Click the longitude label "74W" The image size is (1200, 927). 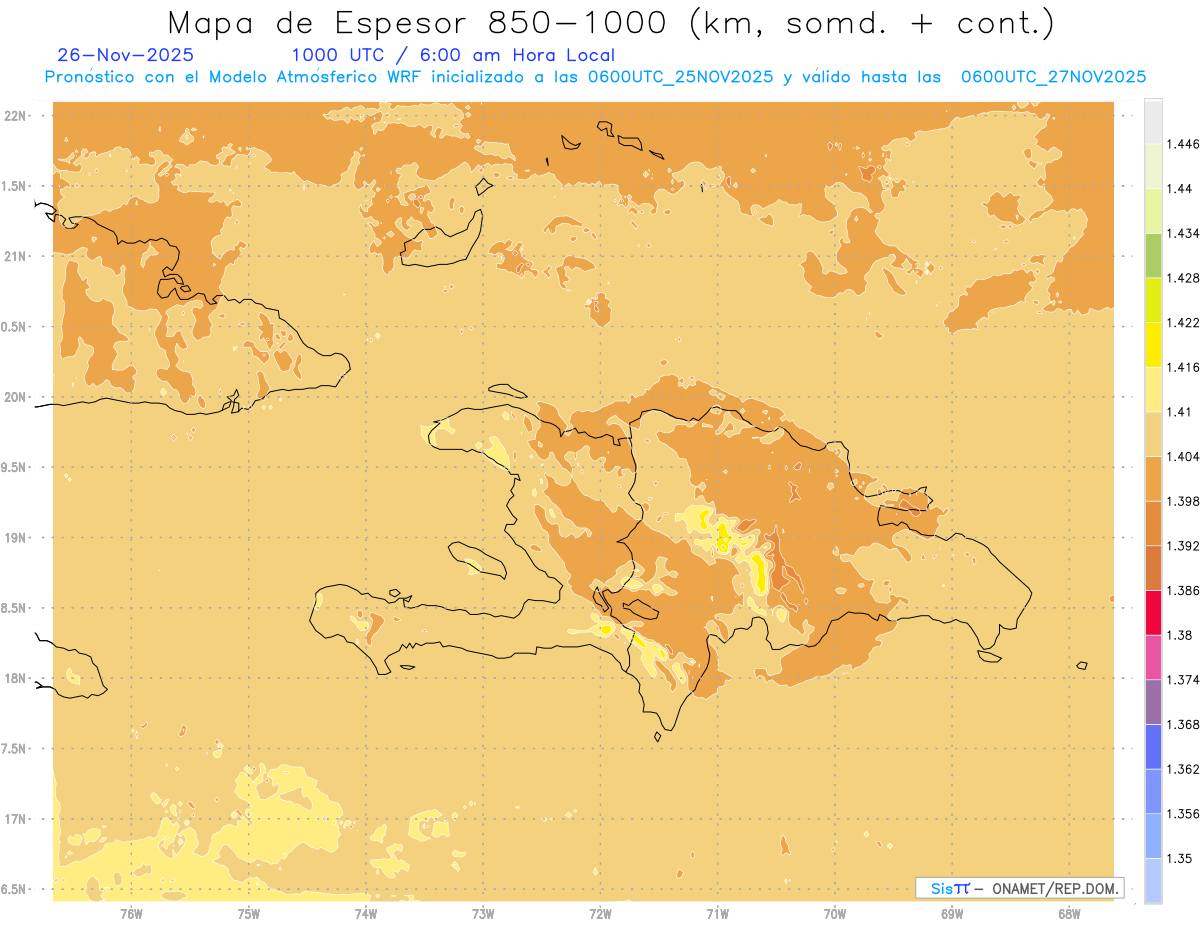[366, 914]
